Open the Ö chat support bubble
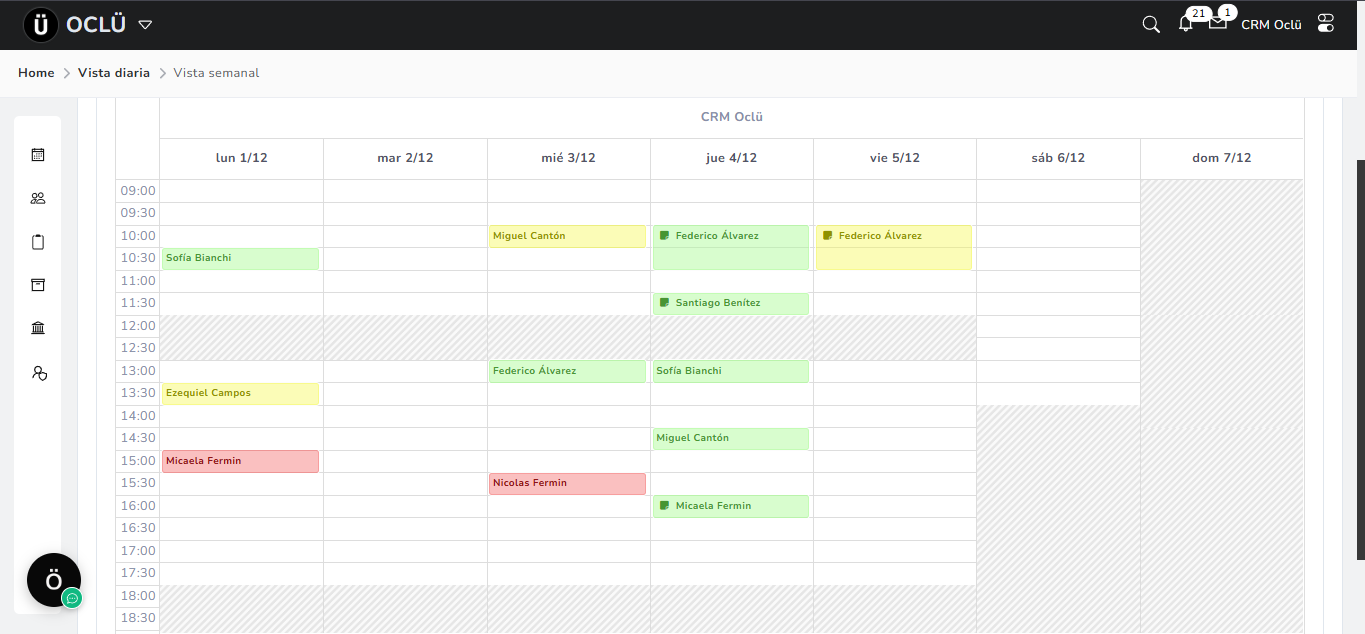Viewport: 1365px width, 634px height. tap(54, 580)
